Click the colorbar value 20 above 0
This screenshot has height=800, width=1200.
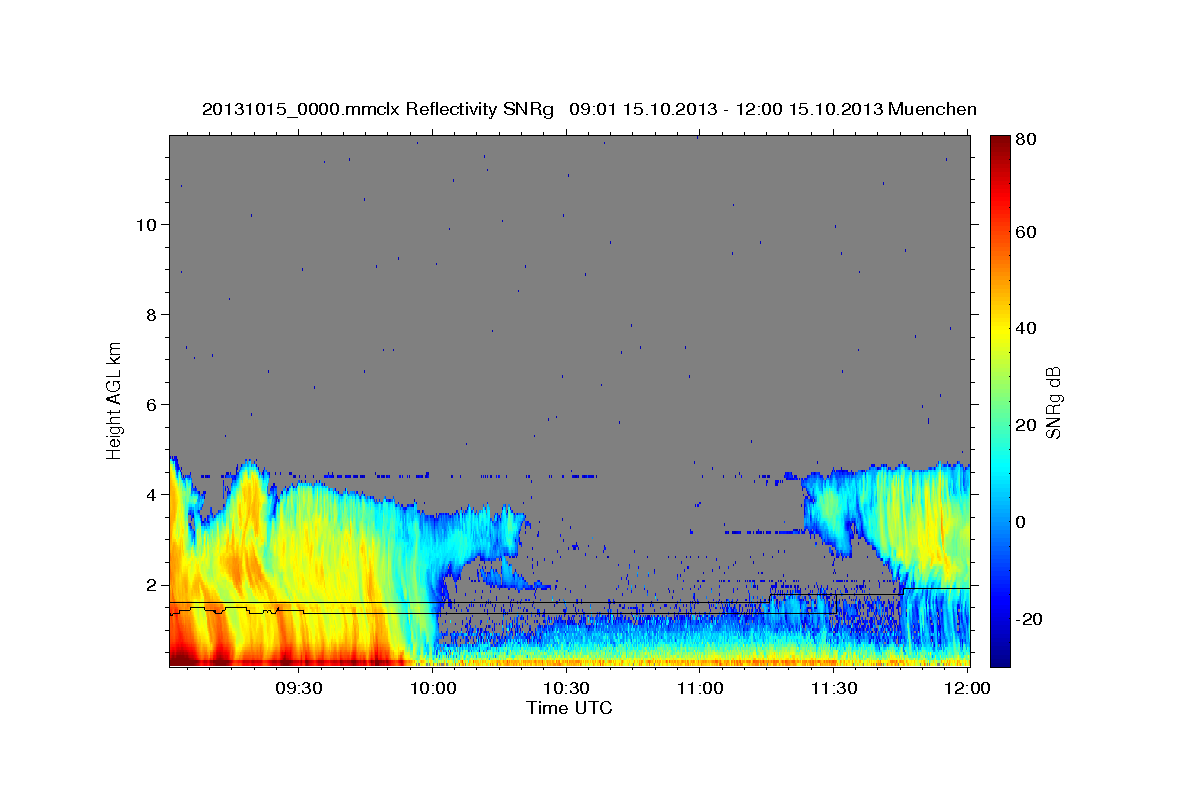1028,425
